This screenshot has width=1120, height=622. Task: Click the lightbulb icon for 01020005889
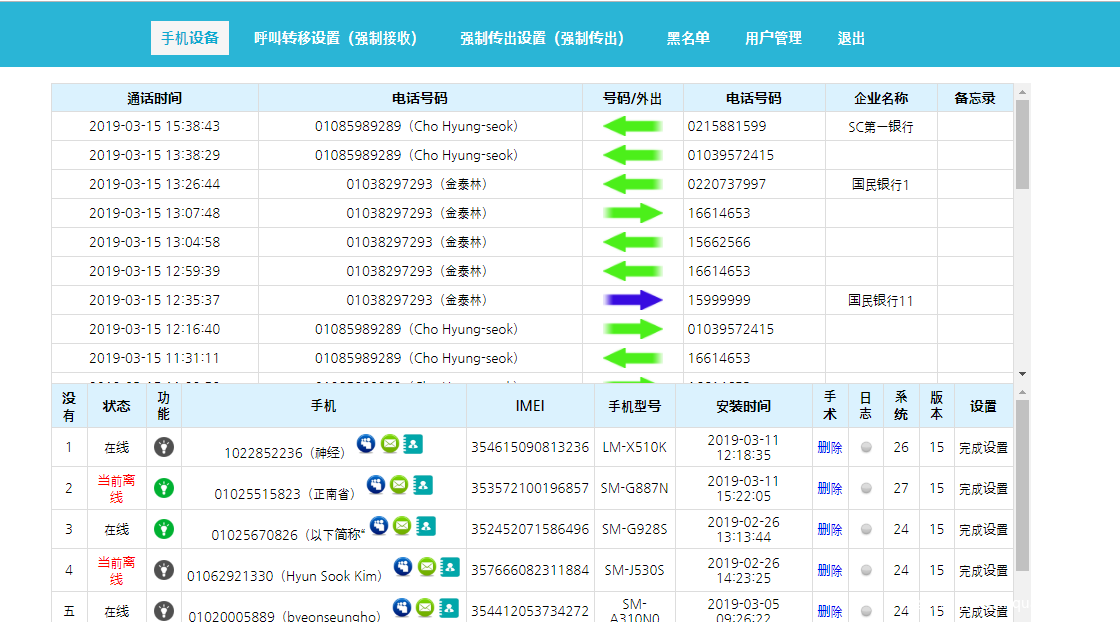coord(164,611)
